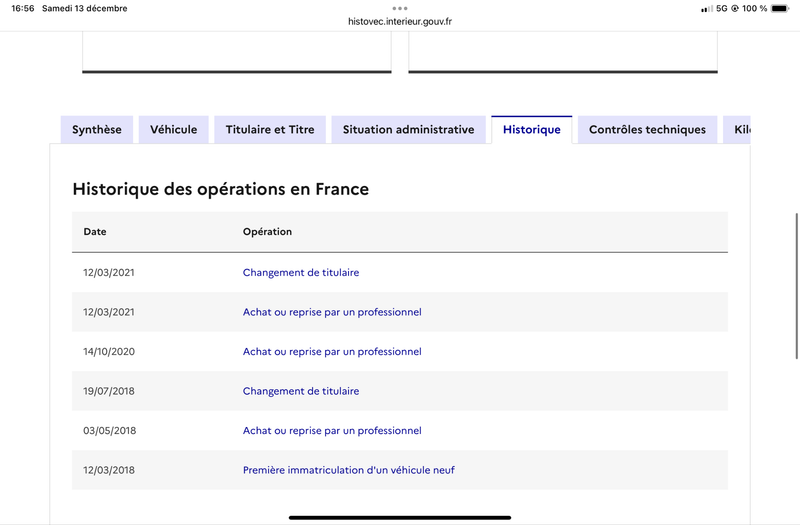This screenshot has width=800, height=525.
Task: Tap the histovec.interieur.gouv.fr address bar
Action: pyautogui.click(x=400, y=21)
